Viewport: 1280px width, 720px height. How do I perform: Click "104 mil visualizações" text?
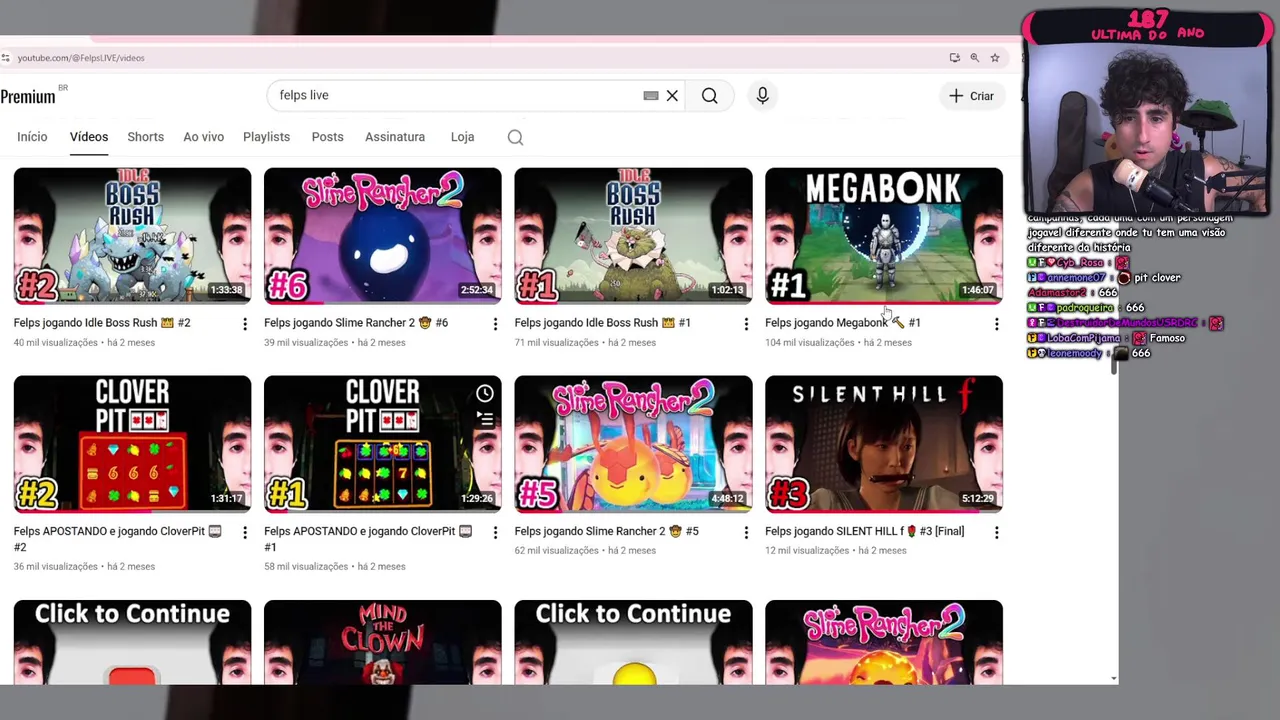coord(810,343)
